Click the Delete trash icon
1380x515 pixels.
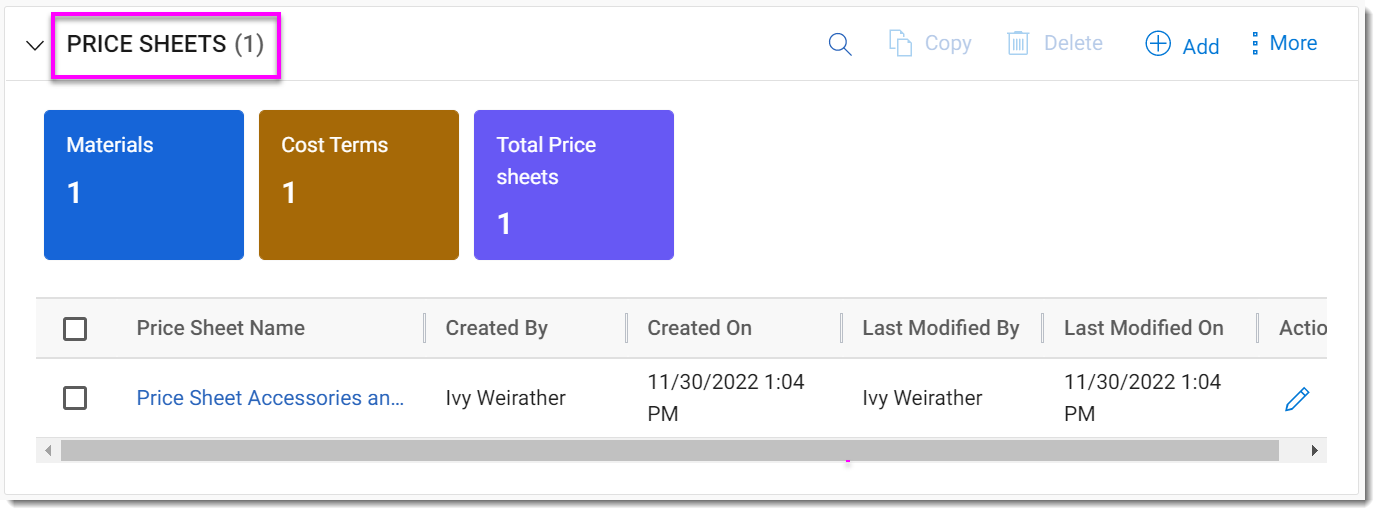(x=1018, y=44)
